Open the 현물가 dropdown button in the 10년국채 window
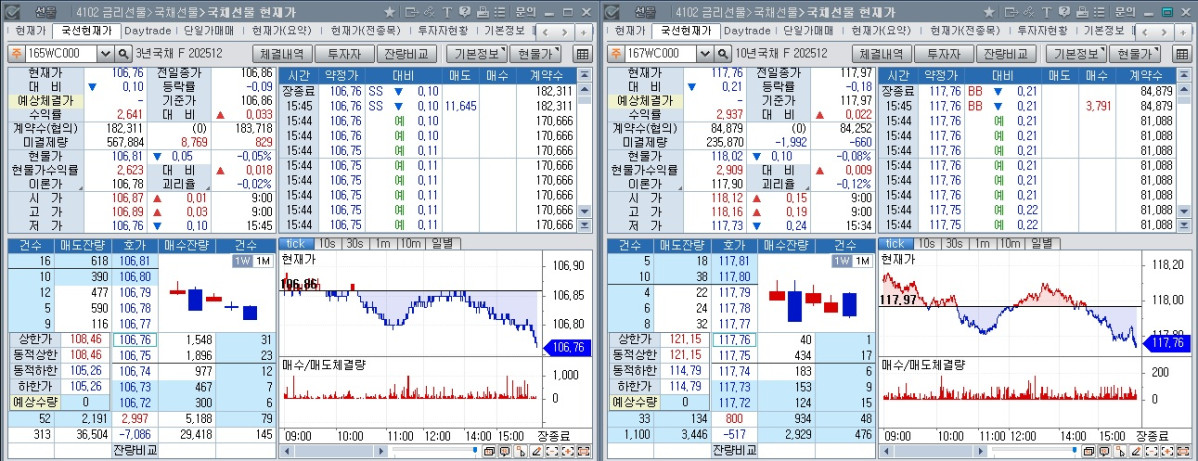Image resolution: width=1198 pixels, height=461 pixels. 1134,54
